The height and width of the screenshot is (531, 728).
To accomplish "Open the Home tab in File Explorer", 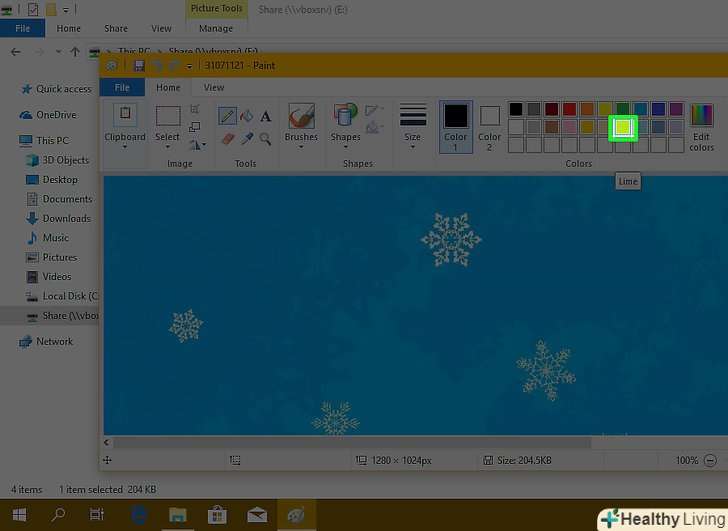I will pos(69,28).
